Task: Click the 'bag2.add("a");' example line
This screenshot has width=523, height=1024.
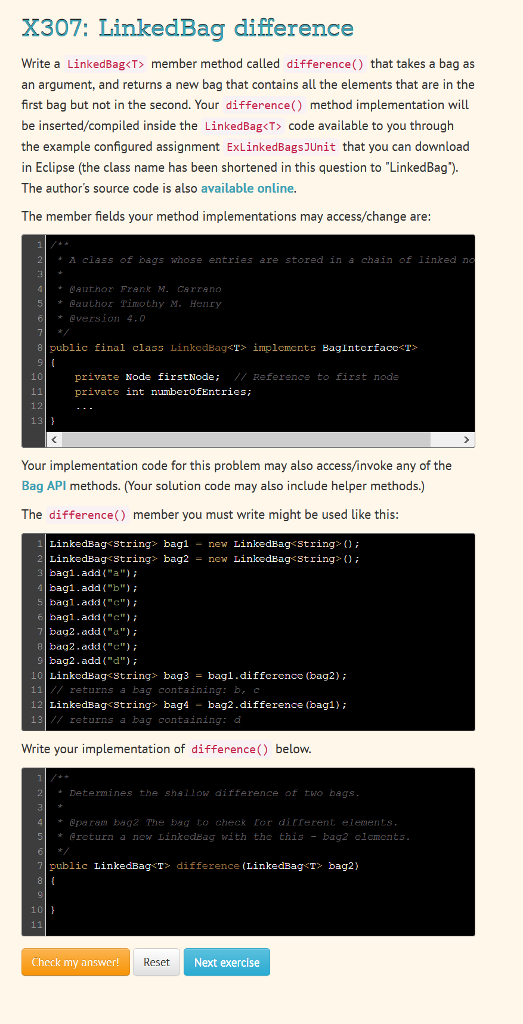Action: [x=94, y=632]
